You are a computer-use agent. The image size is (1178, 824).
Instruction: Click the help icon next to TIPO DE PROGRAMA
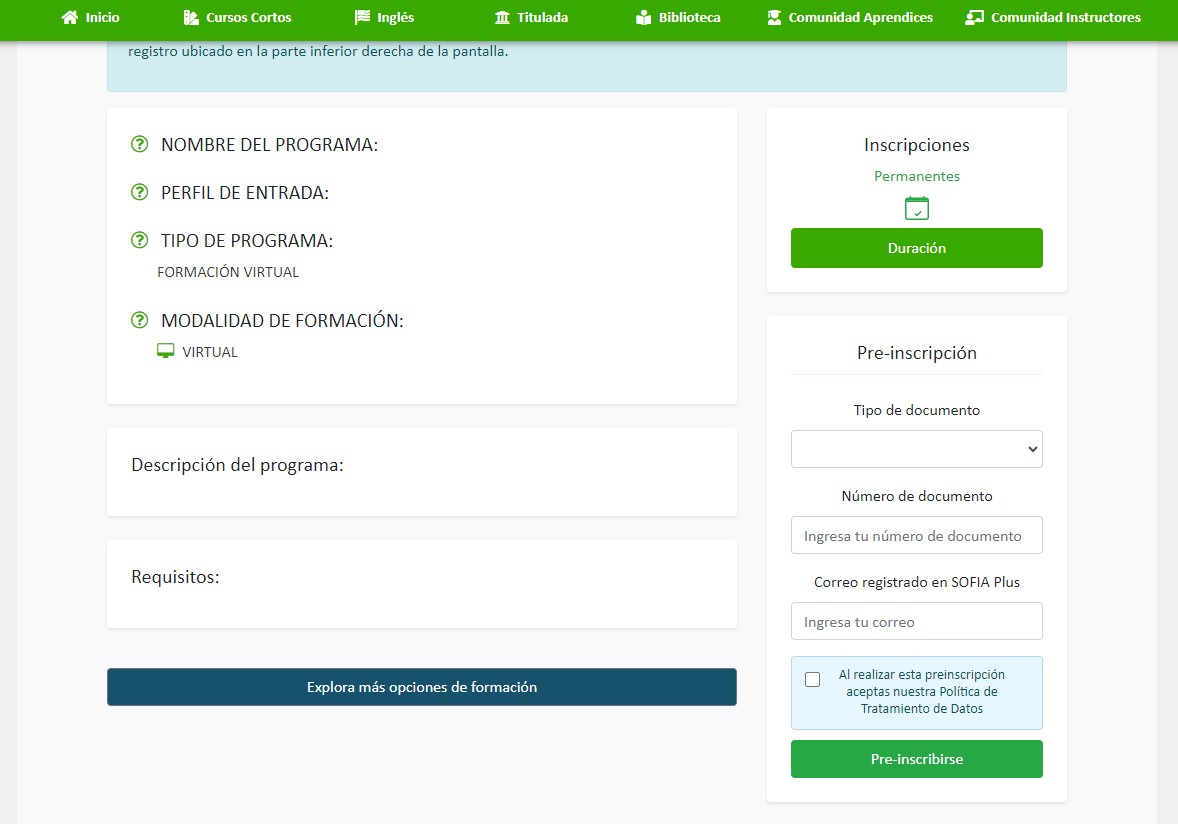click(139, 240)
